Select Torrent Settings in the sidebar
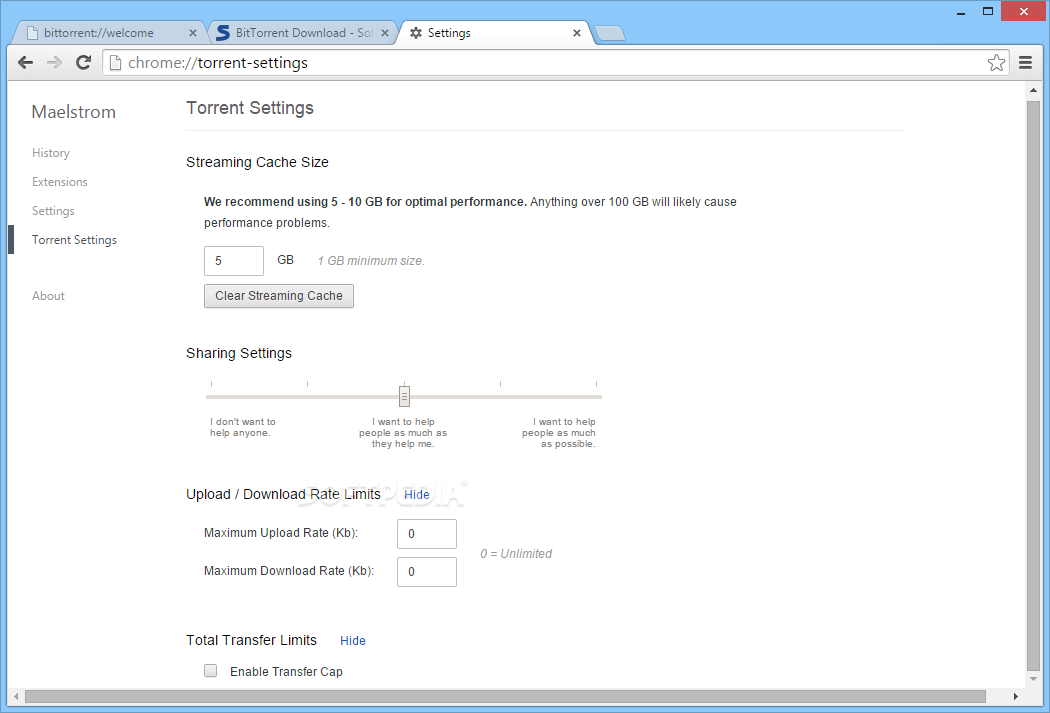Viewport: 1050px width, 713px height. point(74,240)
